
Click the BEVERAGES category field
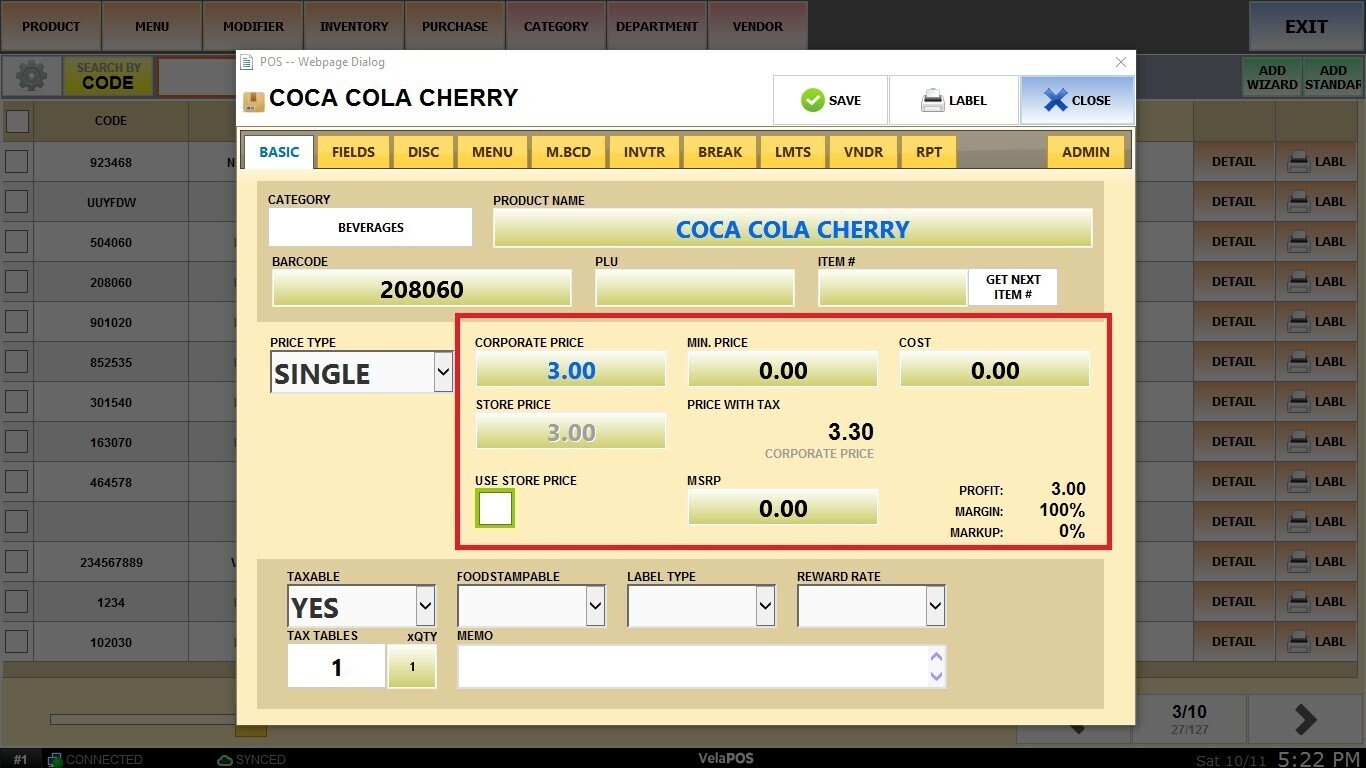[370, 227]
